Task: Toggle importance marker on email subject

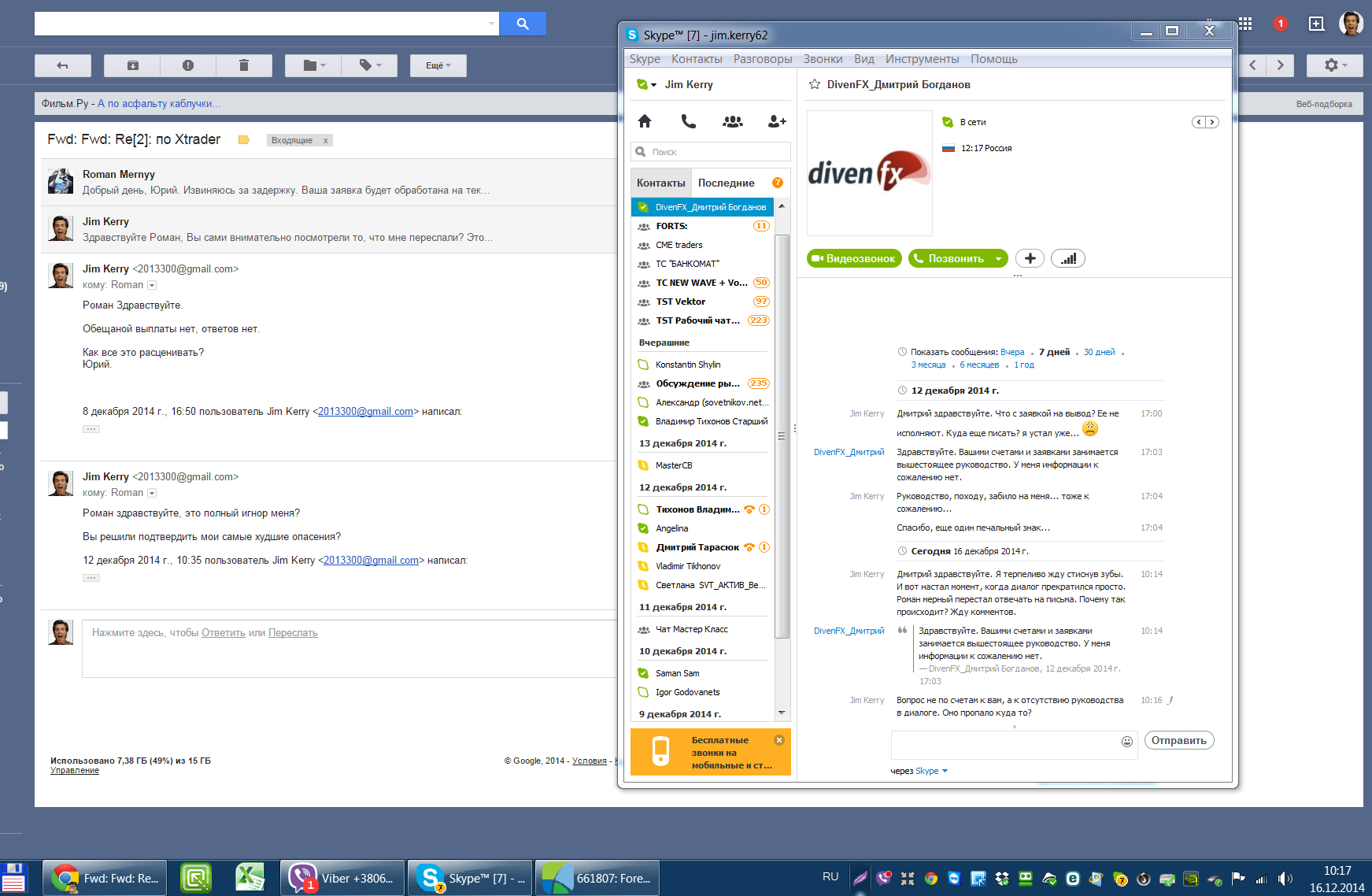Action: pos(244,140)
